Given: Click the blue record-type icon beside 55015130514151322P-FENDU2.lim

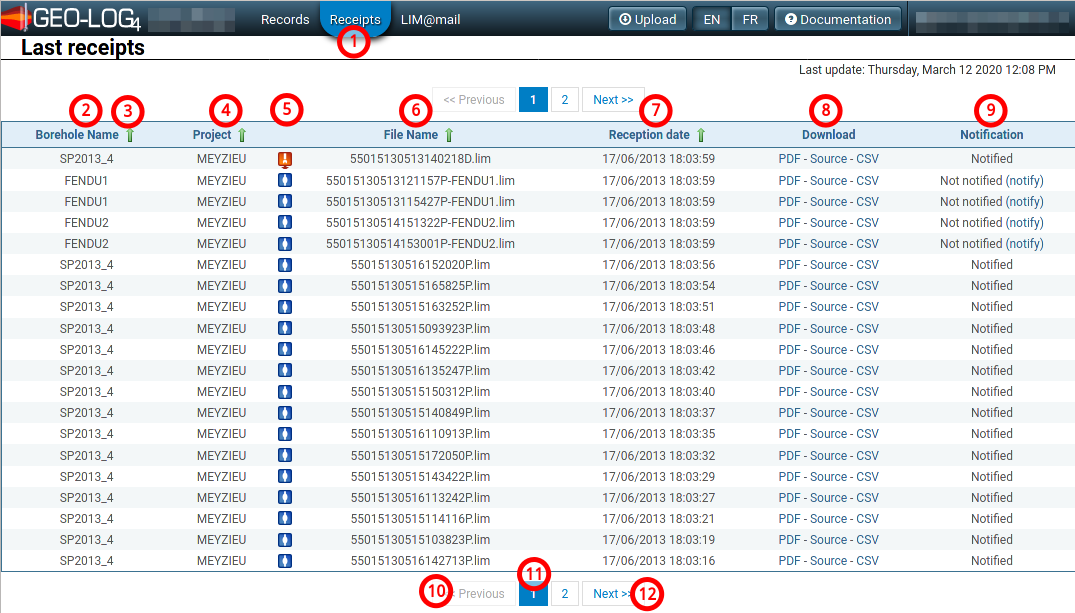Looking at the screenshot, I should point(285,223).
